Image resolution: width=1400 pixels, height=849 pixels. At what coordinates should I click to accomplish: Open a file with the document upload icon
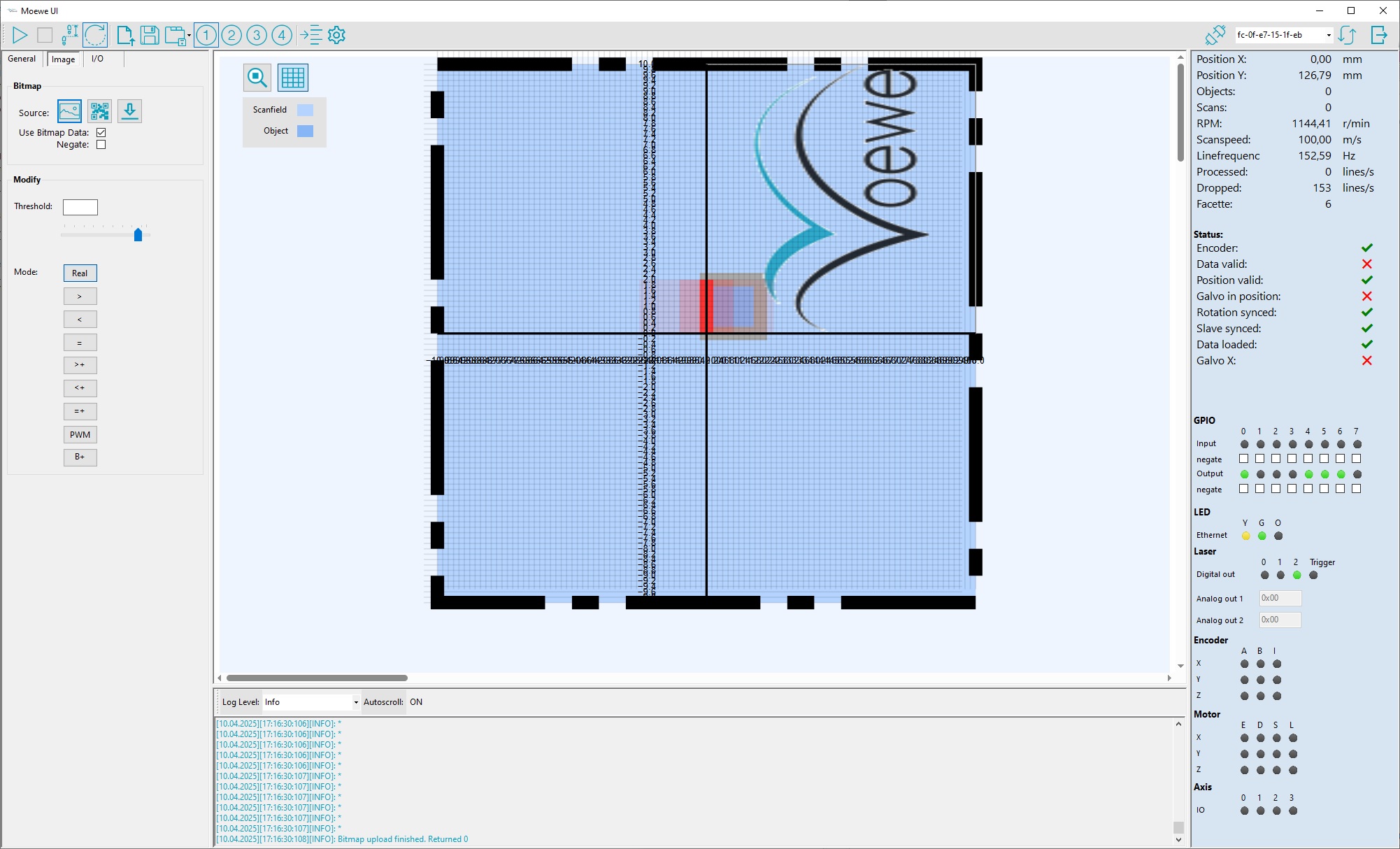coord(124,35)
